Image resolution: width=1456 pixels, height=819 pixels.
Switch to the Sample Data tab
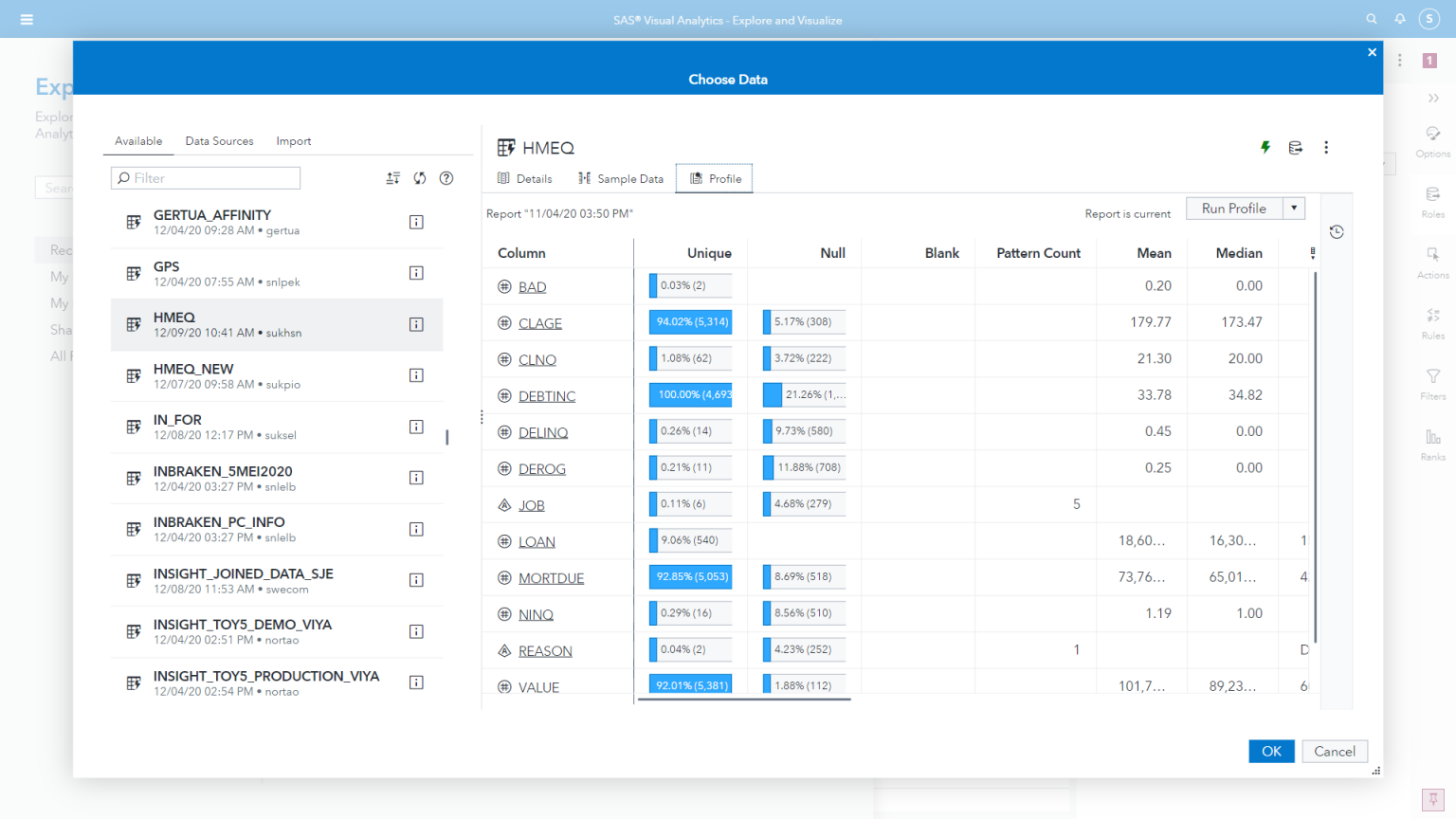click(621, 178)
